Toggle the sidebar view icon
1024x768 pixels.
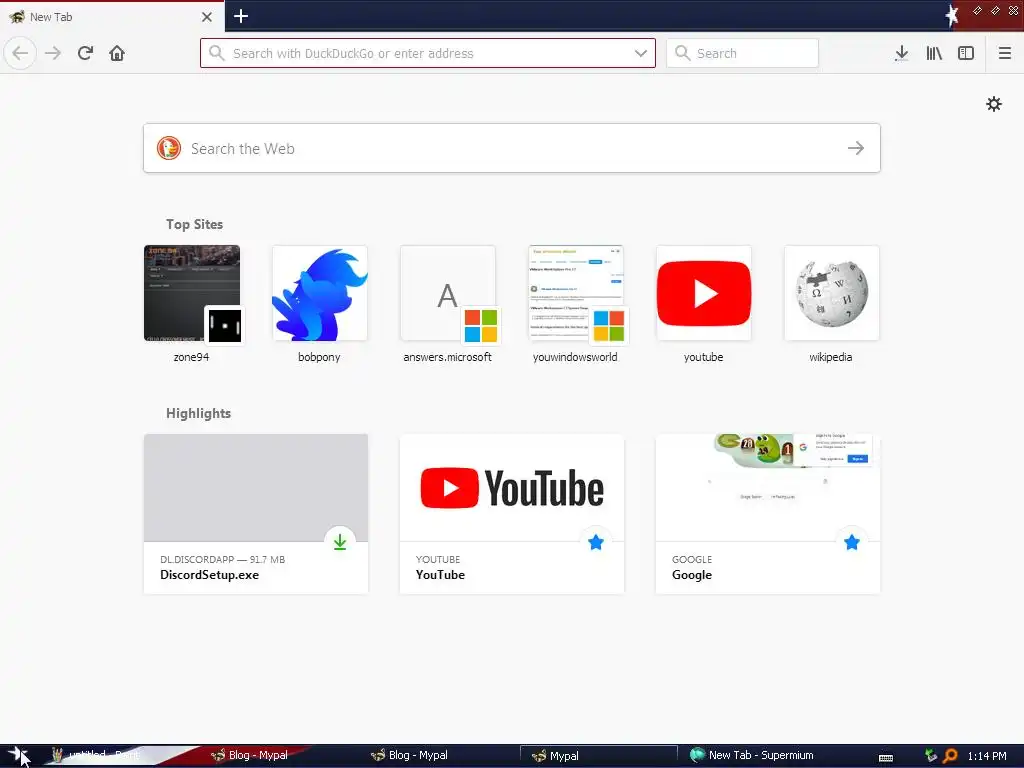[x=966, y=53]
